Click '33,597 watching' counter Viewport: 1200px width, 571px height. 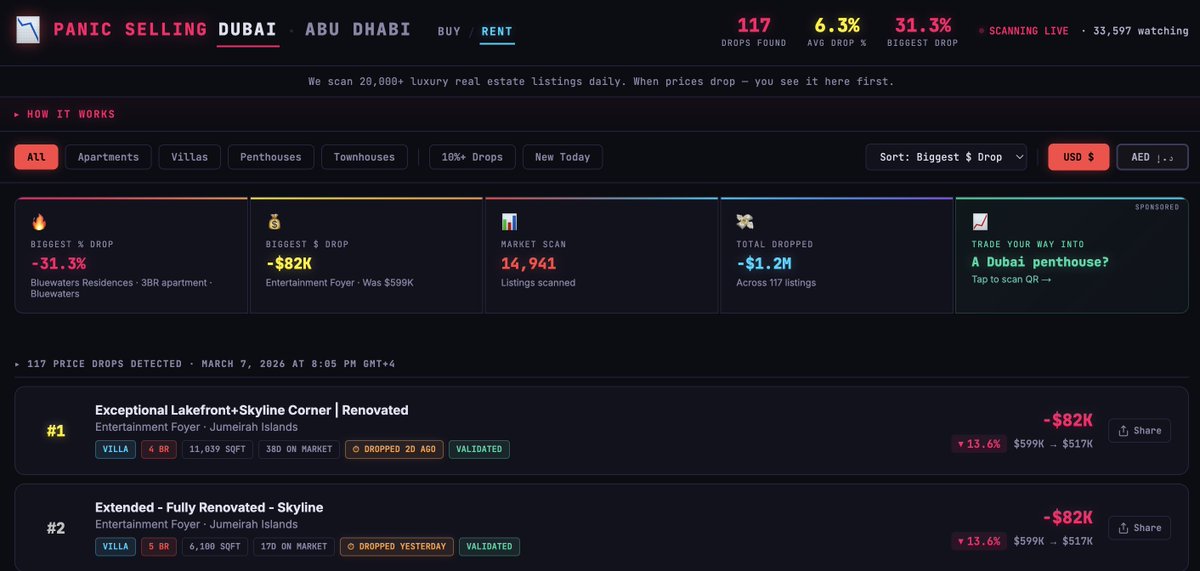[1141, 31]
